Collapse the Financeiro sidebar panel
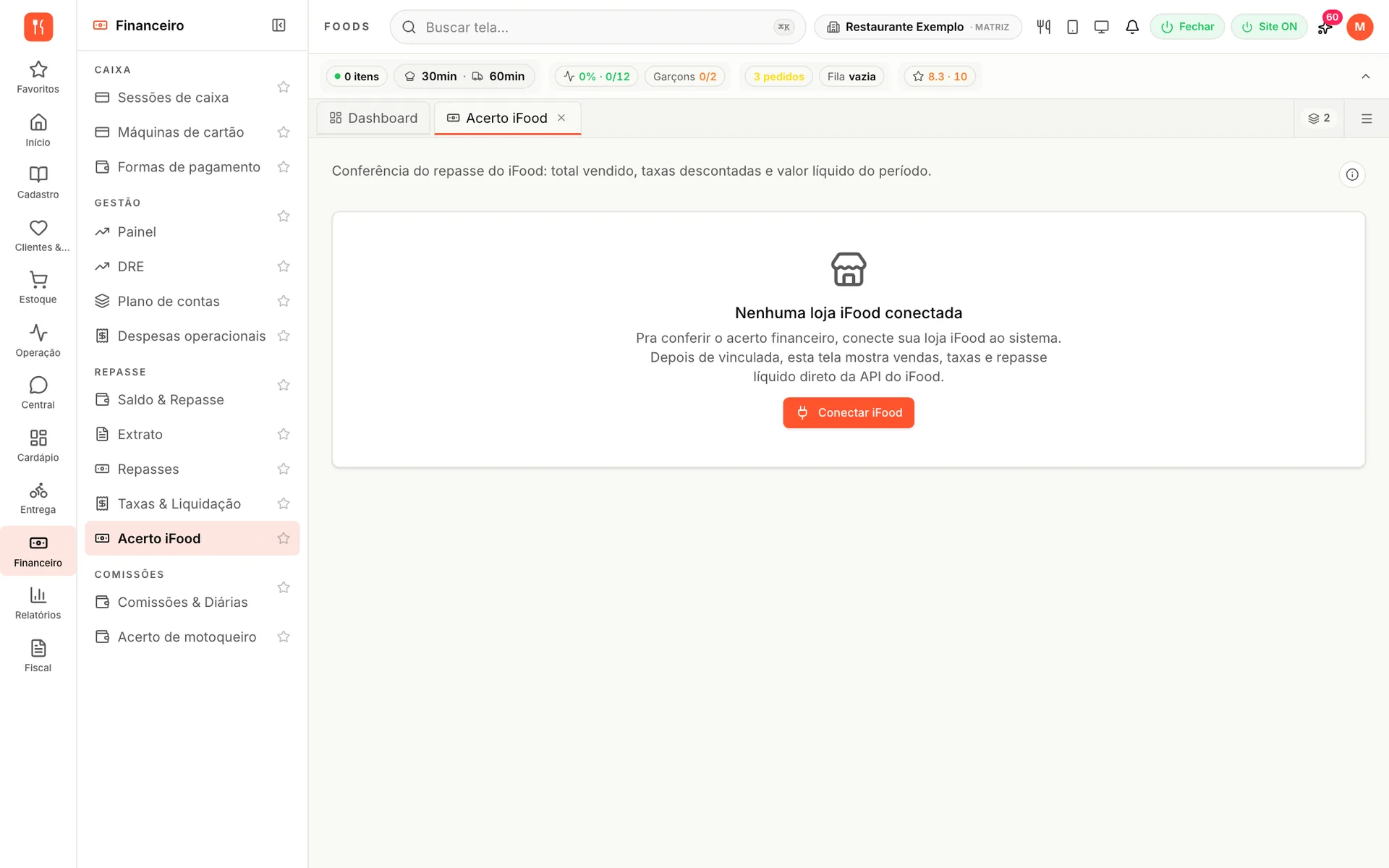 pyautogui.click(x=279, y=25)
